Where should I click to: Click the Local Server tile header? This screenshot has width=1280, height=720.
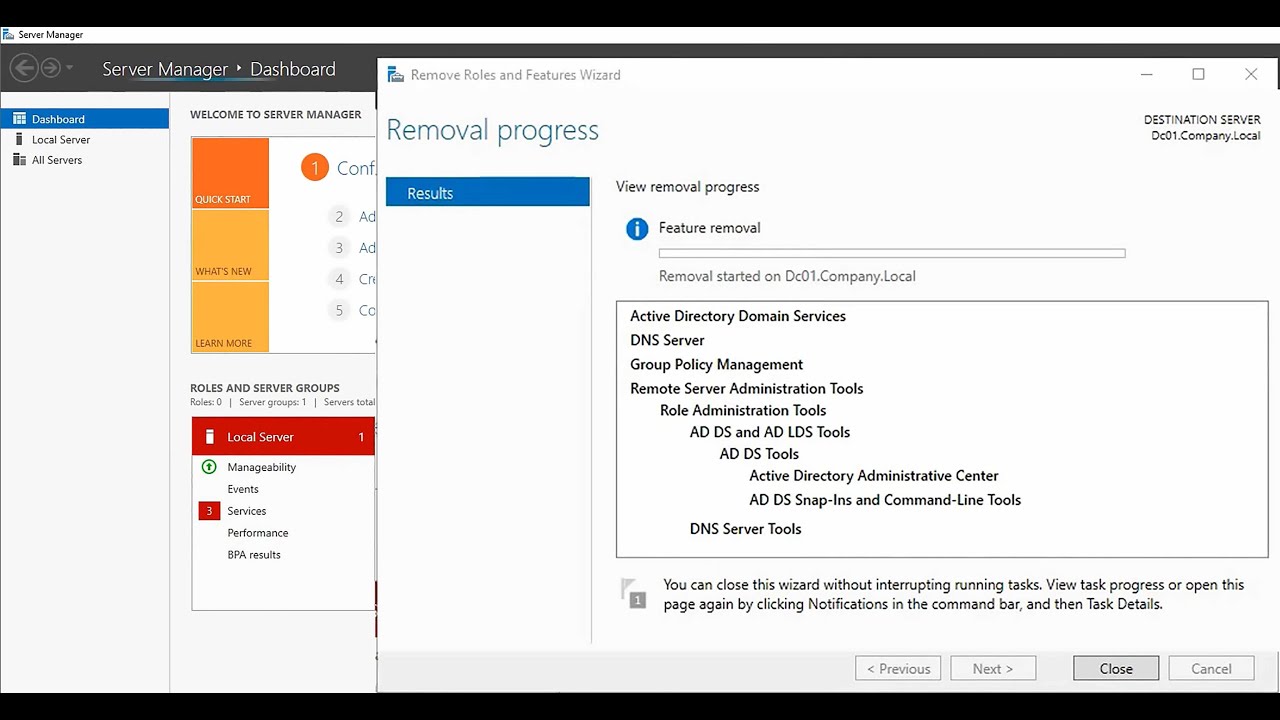point(283,437)
